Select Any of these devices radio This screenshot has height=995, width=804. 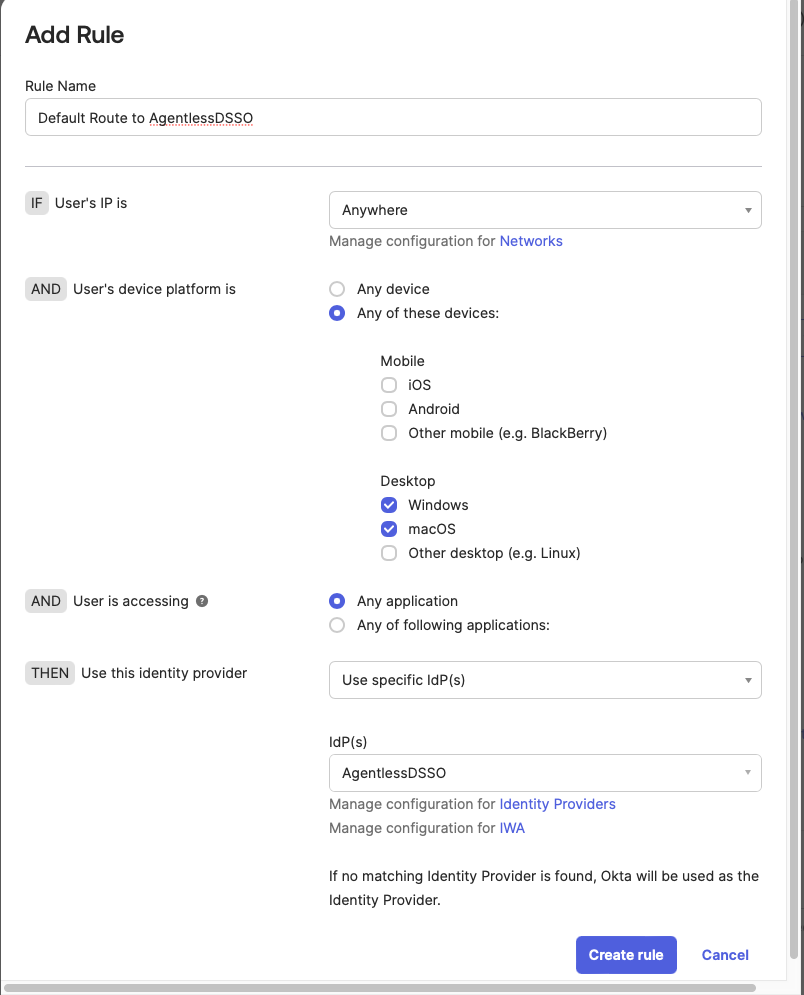[x=337, y=313]
